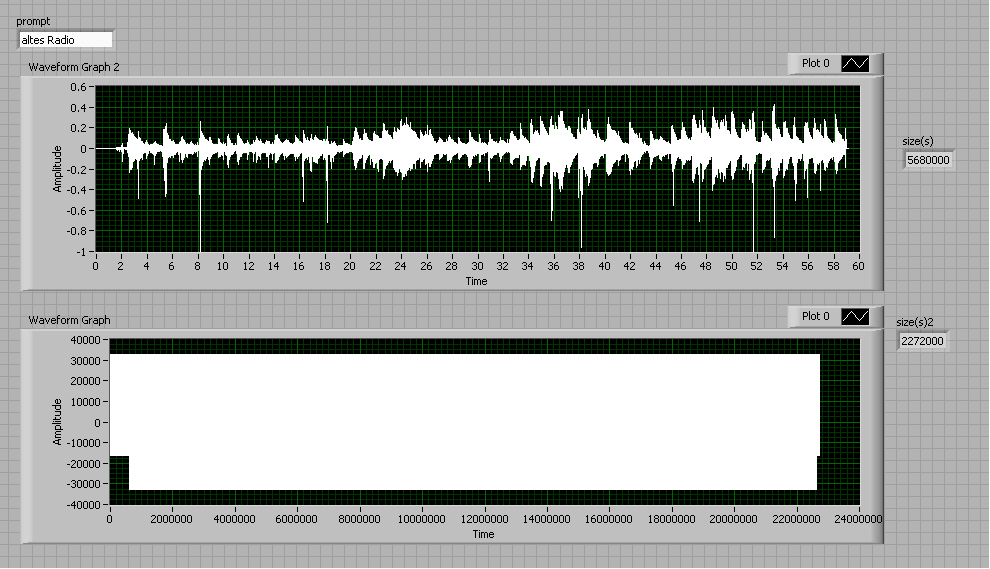This screenshot has height=569, width=990.
Task: Click the 'Time' axis label of Waveform Graph 2
Action: (x=477, y=281)
